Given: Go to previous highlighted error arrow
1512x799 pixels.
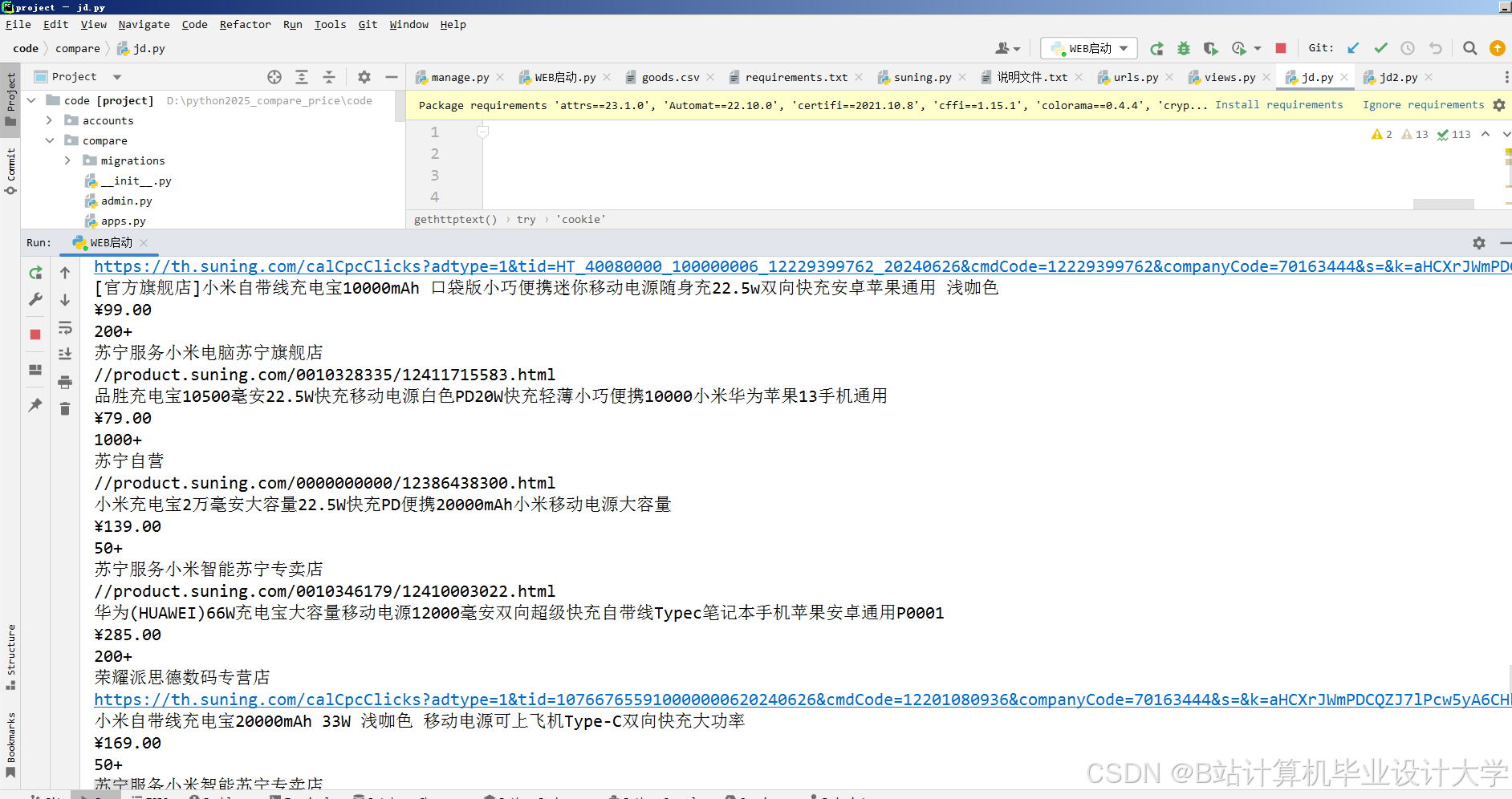Looking at the screenshot, I should [x=1486, y=134].
